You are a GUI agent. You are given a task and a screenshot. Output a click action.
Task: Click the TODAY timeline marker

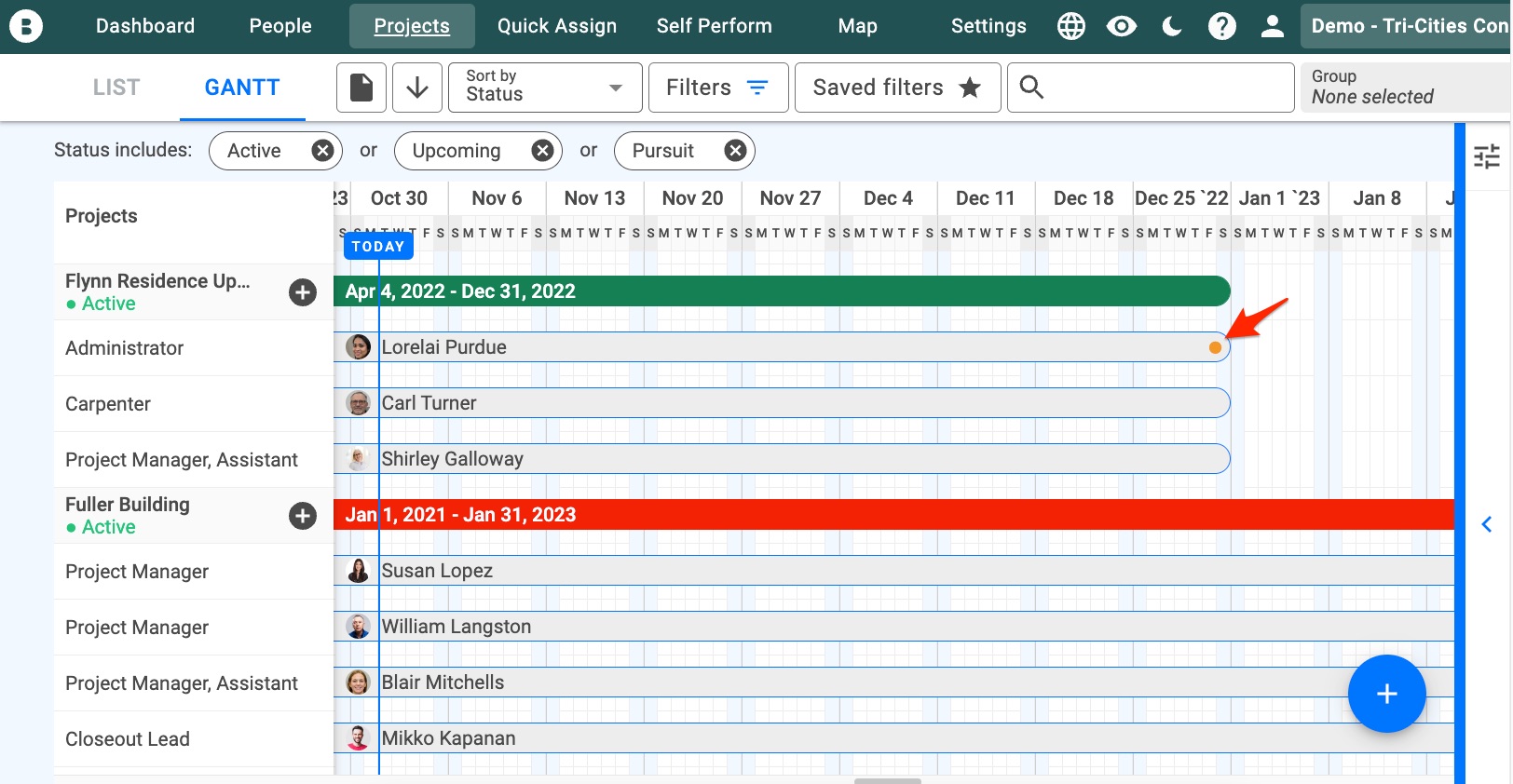tap(378, 246)
